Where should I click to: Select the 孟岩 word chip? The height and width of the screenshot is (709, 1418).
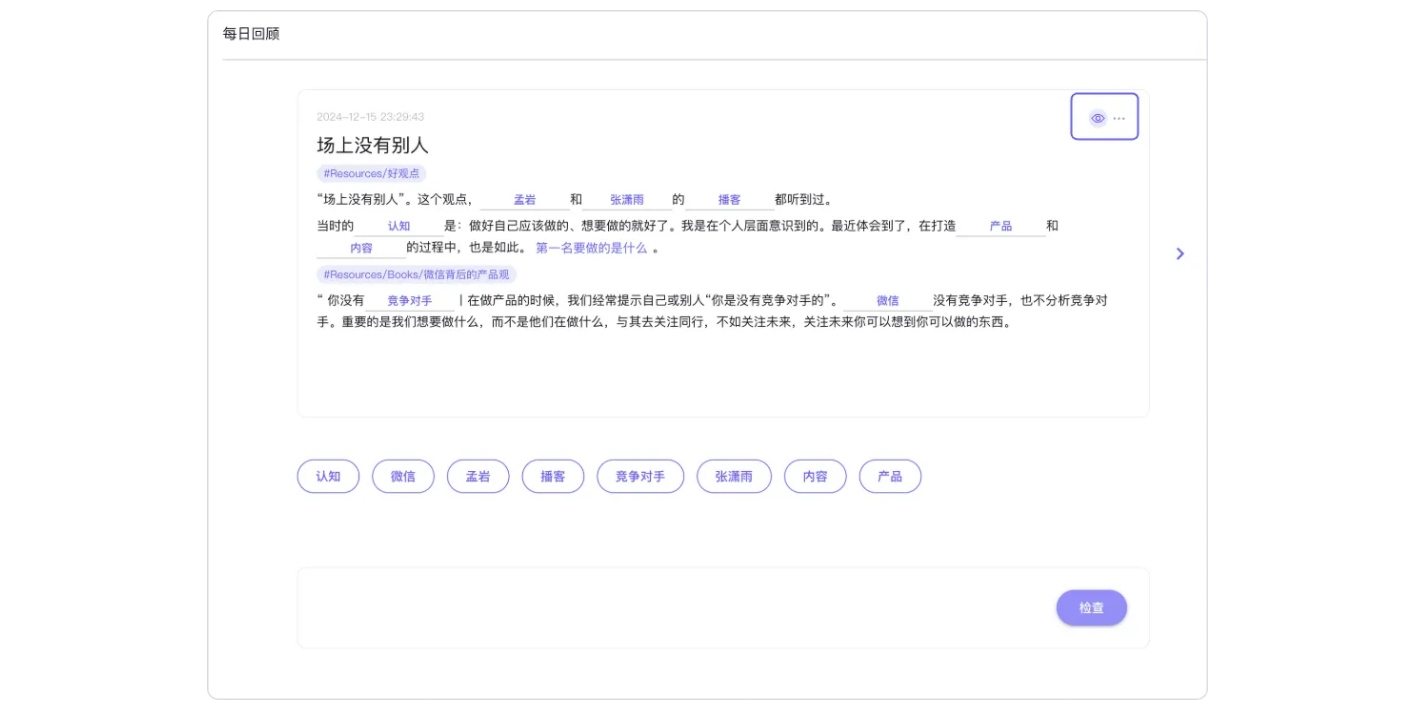(478, 476)
